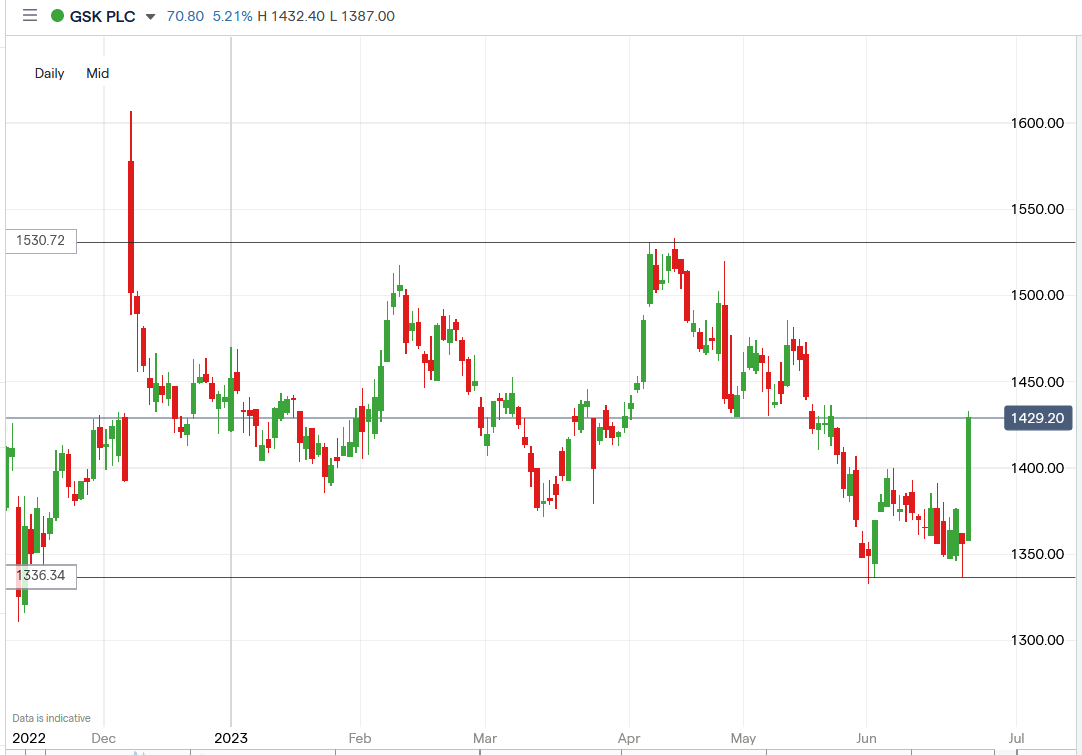This screenshot has height=755, width=1082.
Task: Select the 1530.72 resistance line label
Action: [x=41, y=241]
